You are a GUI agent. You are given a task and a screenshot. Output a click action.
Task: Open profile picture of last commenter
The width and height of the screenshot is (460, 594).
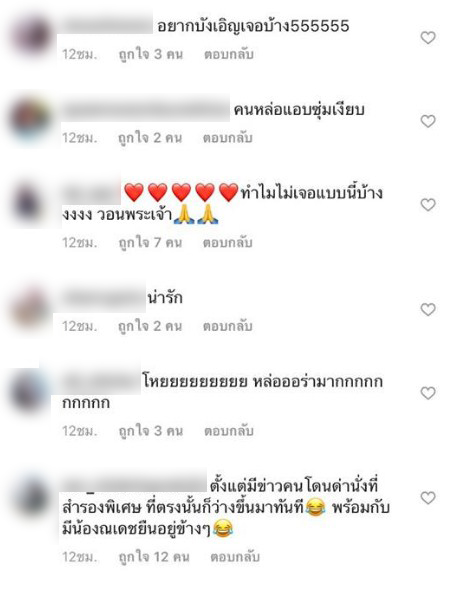[x=31, y=496]
